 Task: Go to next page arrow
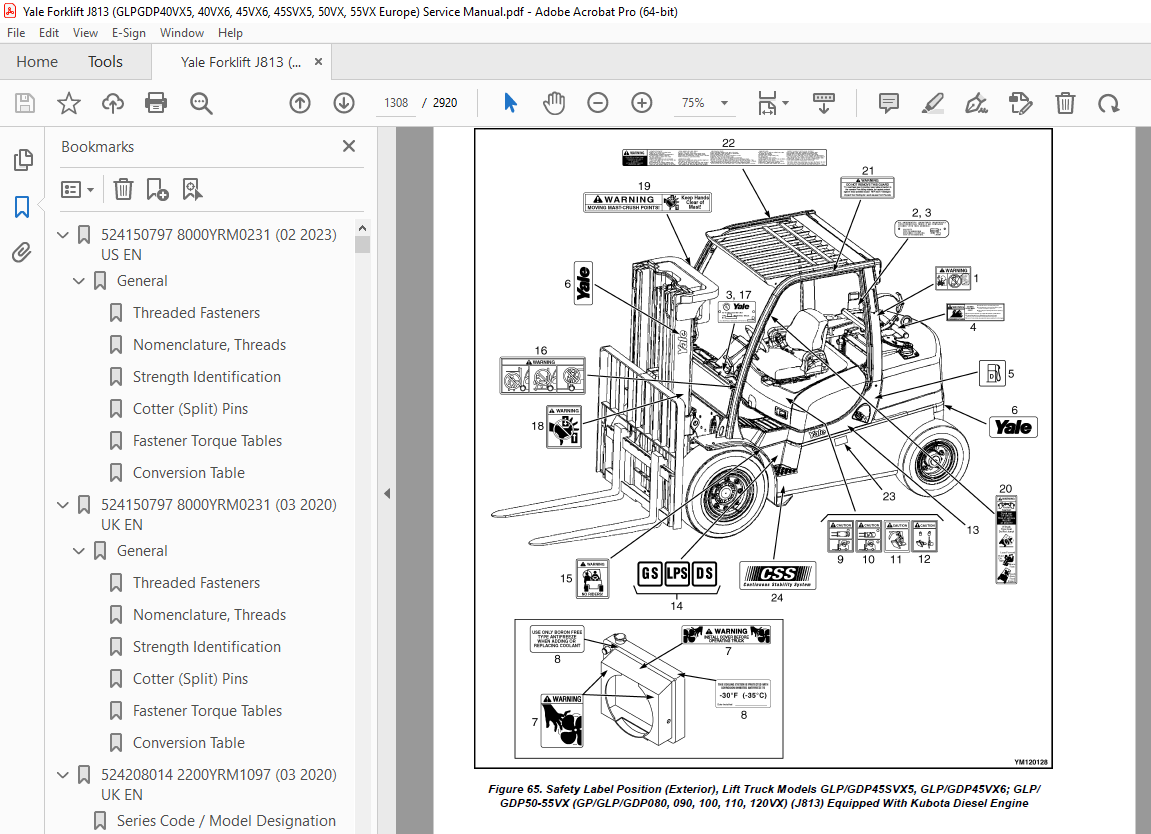344,103
